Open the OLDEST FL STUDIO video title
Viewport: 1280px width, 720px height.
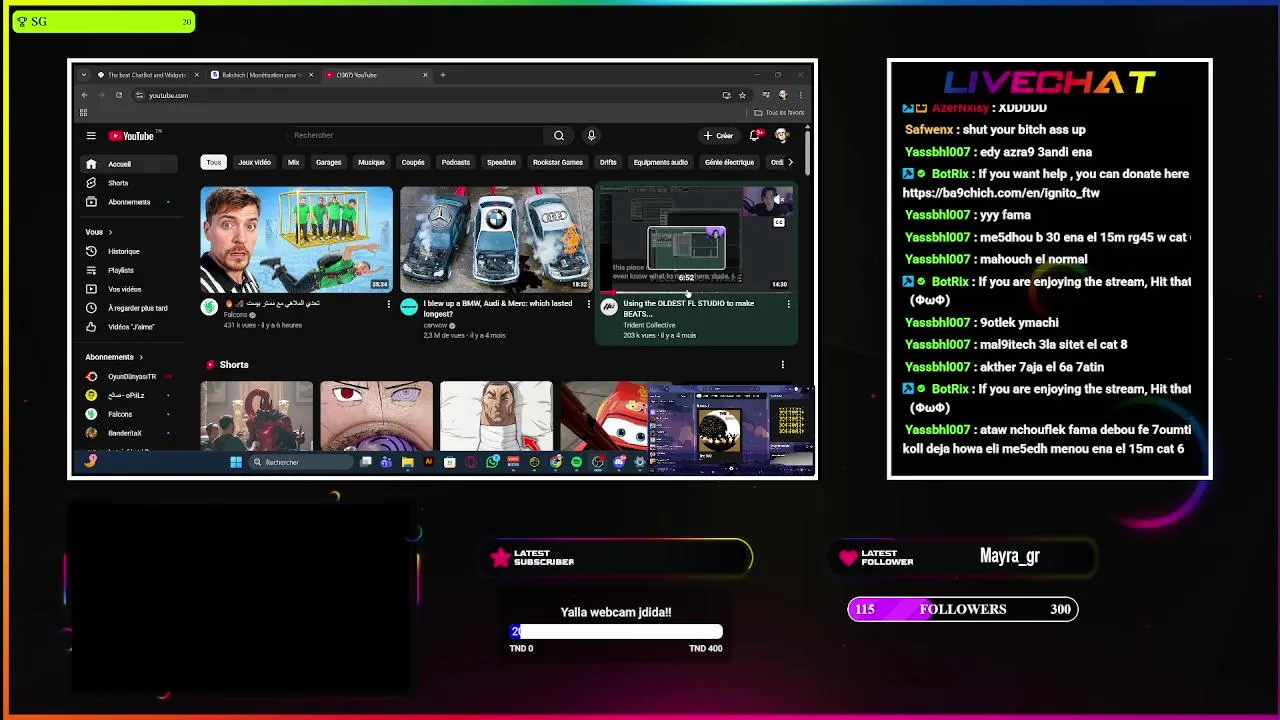pos(688,308)
